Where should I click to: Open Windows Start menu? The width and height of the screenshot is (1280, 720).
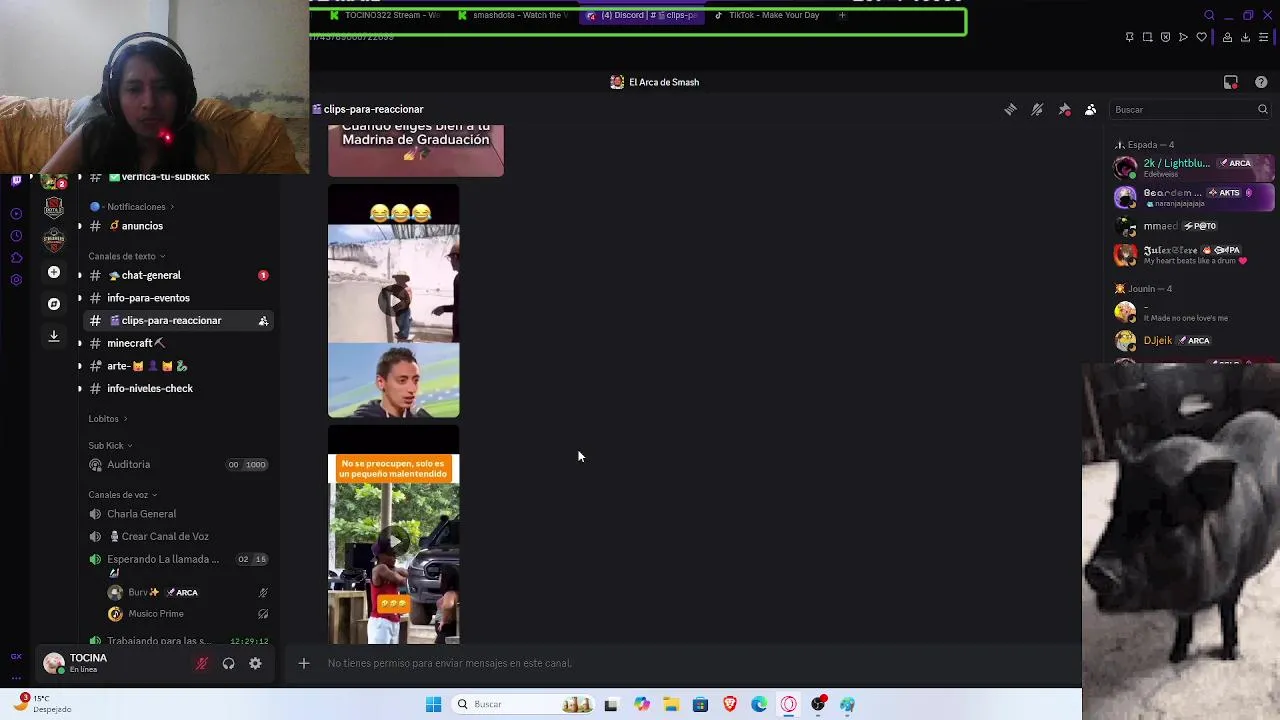coord(433,704)
